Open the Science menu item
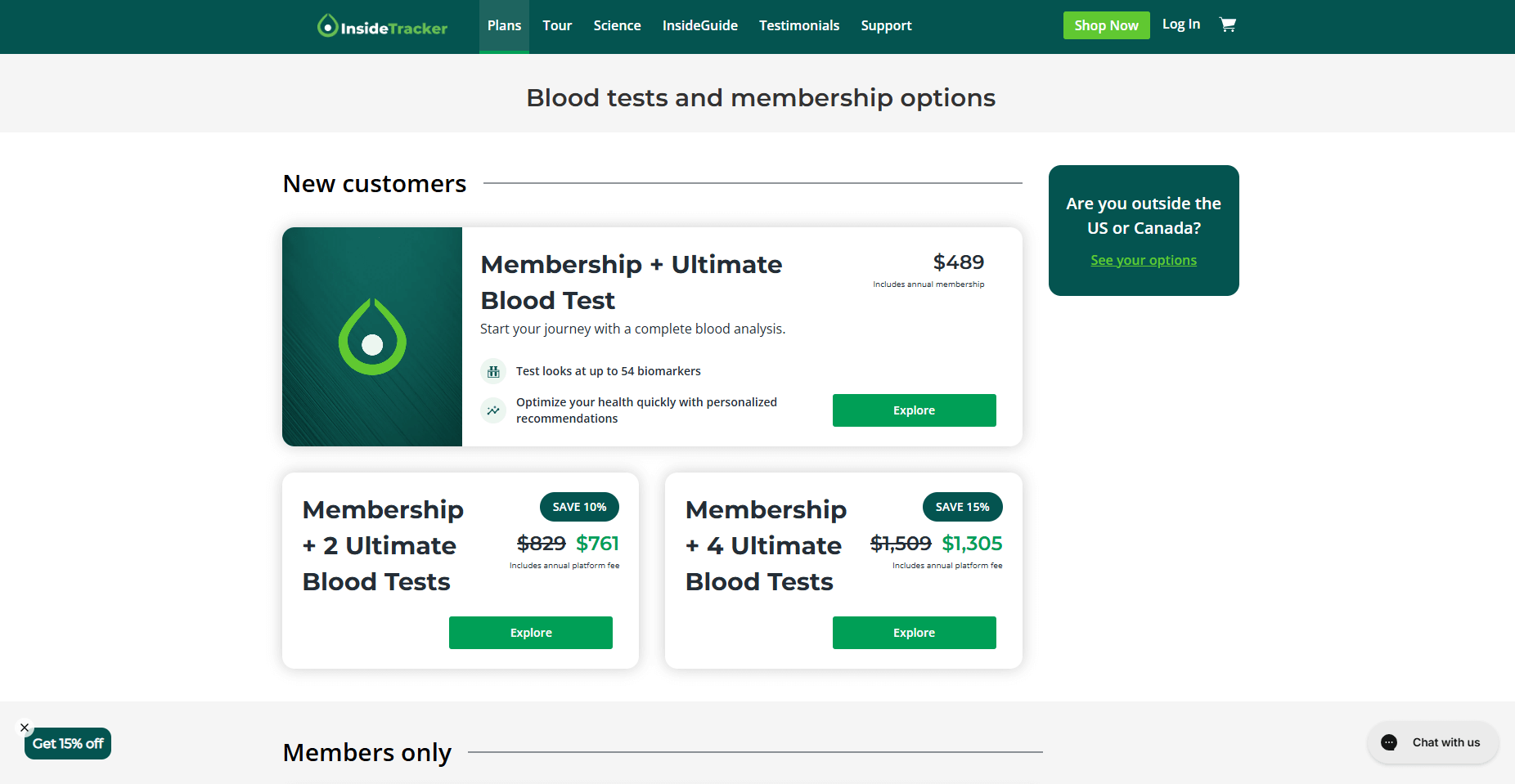Image resolution: width=1515 pixels, height=784 pixels. [617, 25]
